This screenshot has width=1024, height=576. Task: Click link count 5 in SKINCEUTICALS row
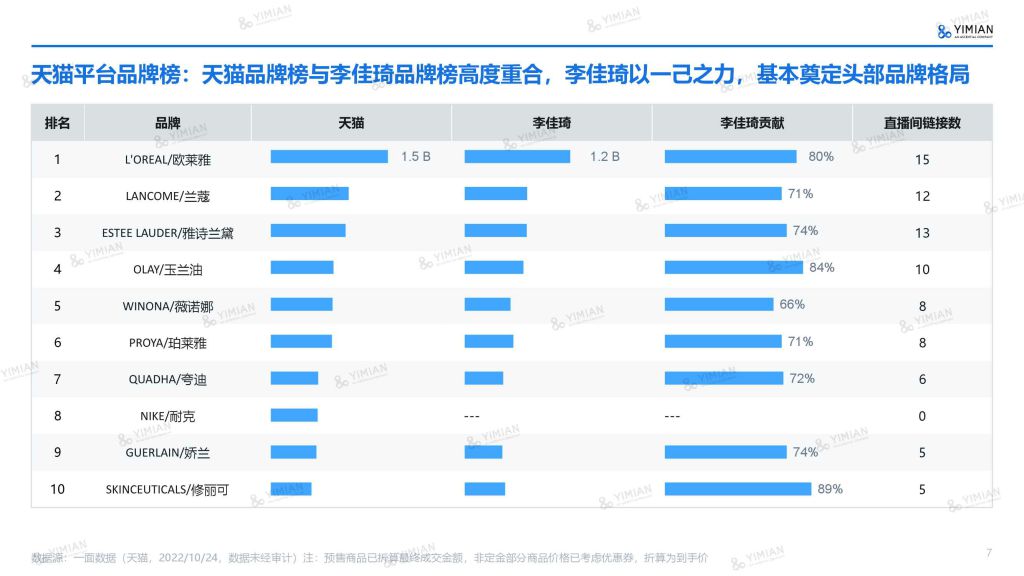(x=922, y=490)
